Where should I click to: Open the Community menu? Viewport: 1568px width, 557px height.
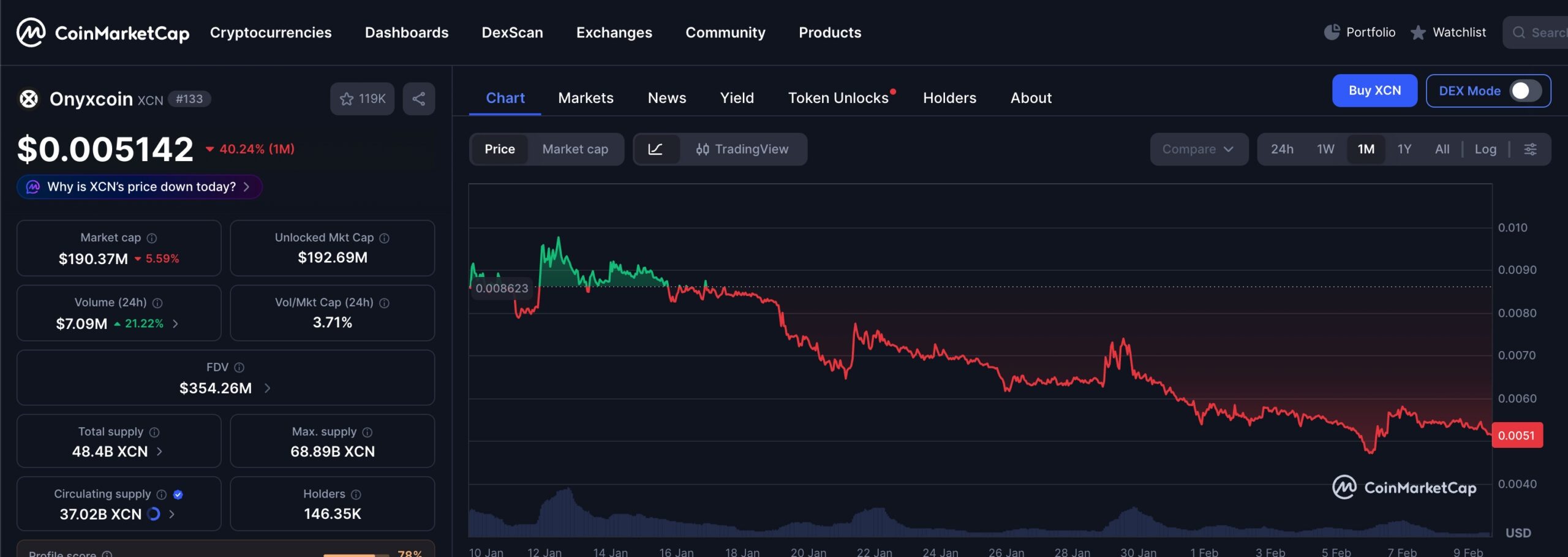pos(725,32)
